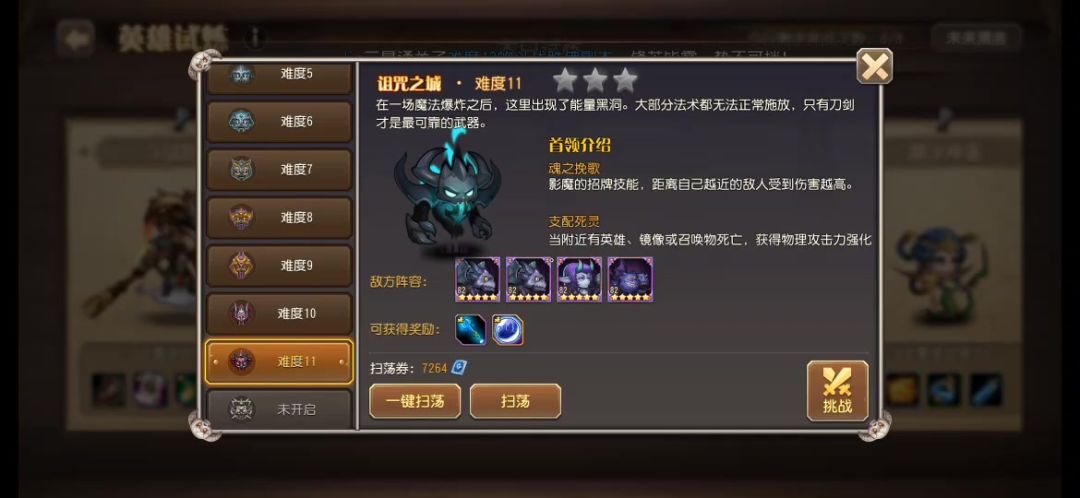Select 难度10 difficulty tab
The height and width of the screenshot is (498, 1080).
(x=279, y=314)
